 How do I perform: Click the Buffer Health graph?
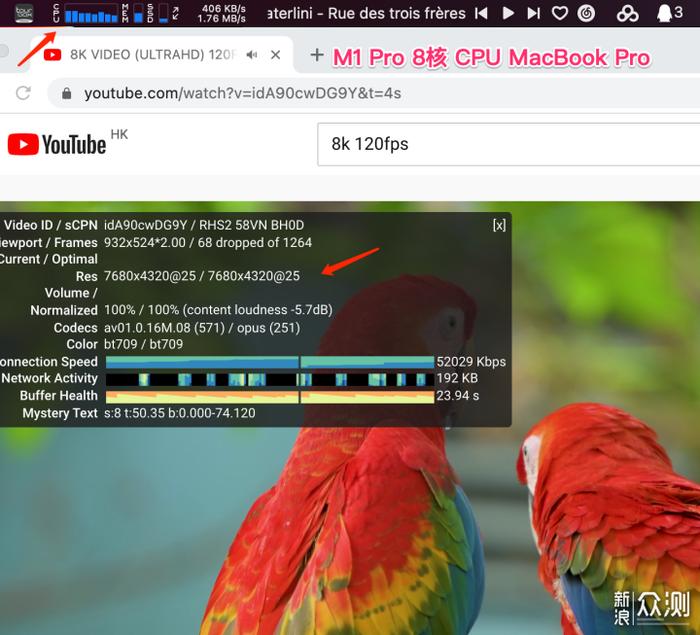[270, 397]
